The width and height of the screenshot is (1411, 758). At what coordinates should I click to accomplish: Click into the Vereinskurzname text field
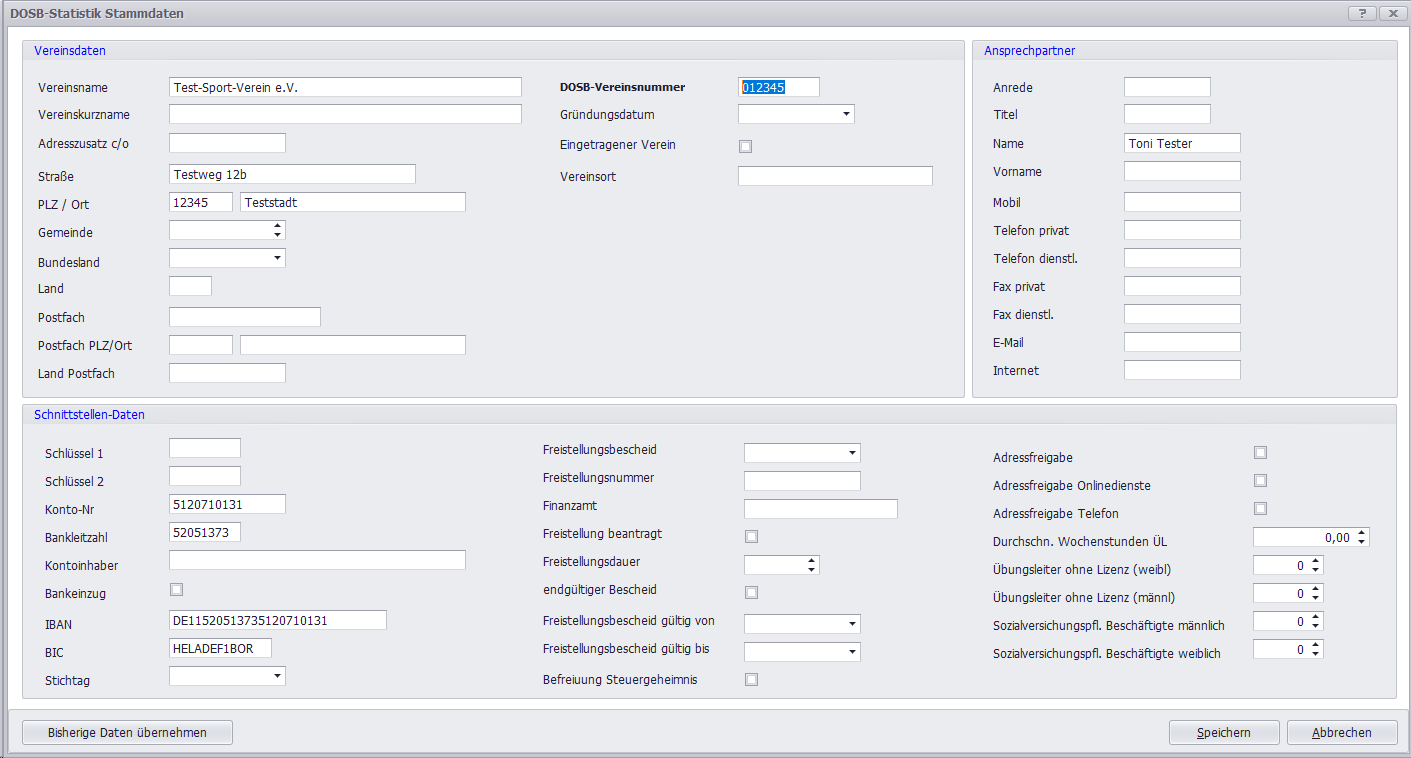[x=345, y=114]
